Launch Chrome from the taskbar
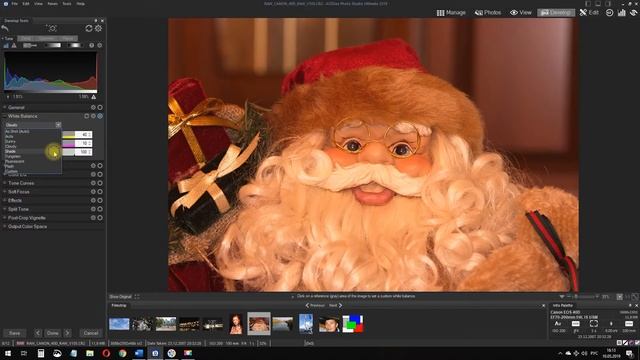 [122, 353]
